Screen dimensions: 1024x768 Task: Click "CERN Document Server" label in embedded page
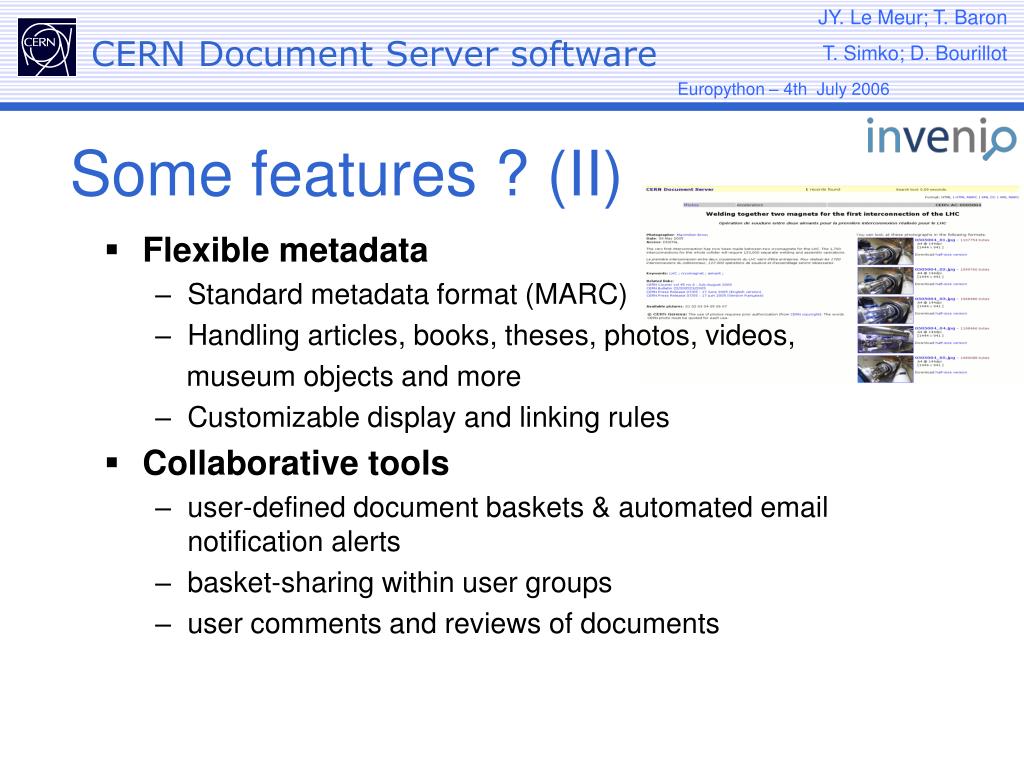679,189
